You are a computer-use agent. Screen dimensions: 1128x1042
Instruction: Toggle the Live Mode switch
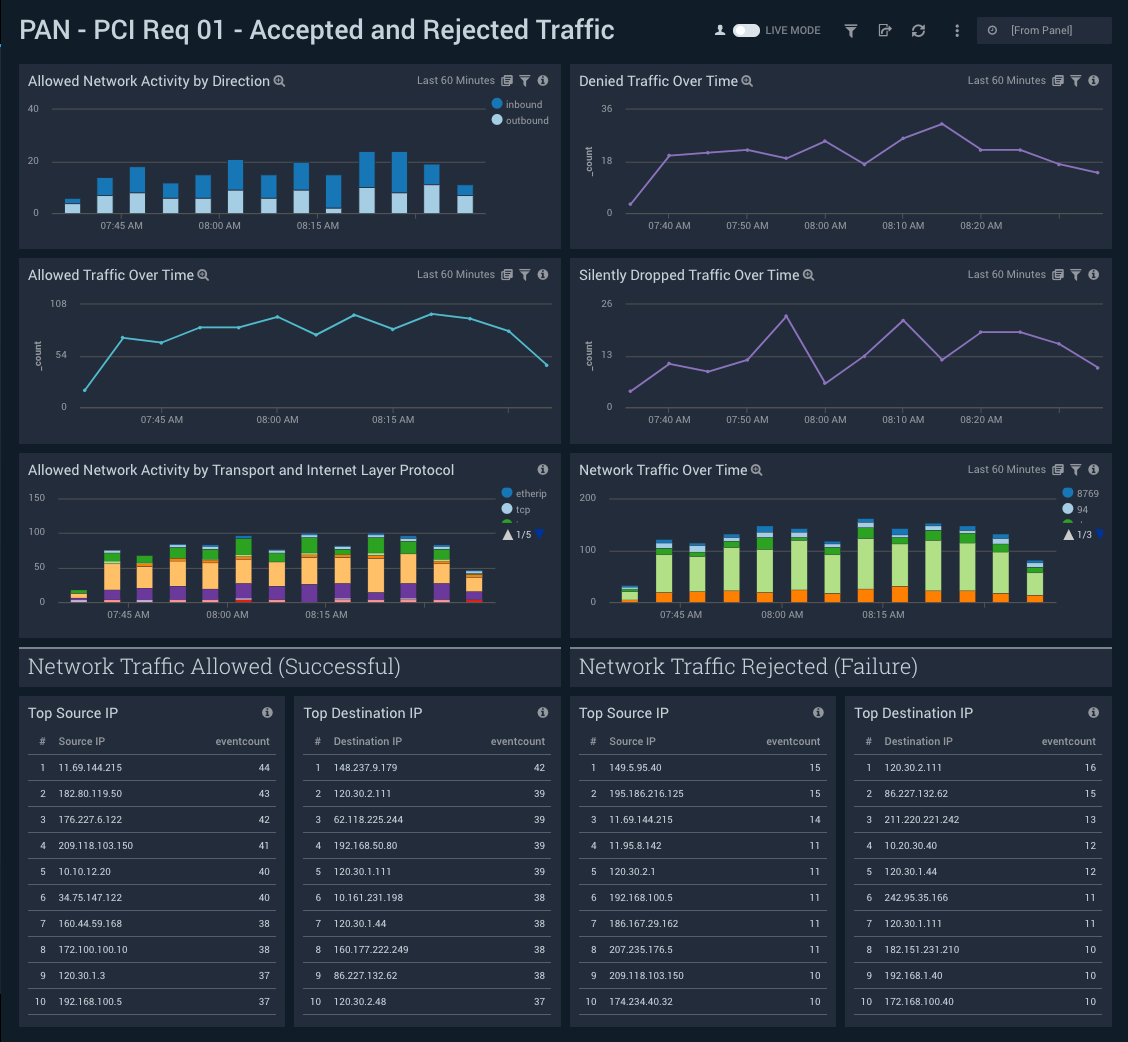pyautogui.click(x=746, y=31)
